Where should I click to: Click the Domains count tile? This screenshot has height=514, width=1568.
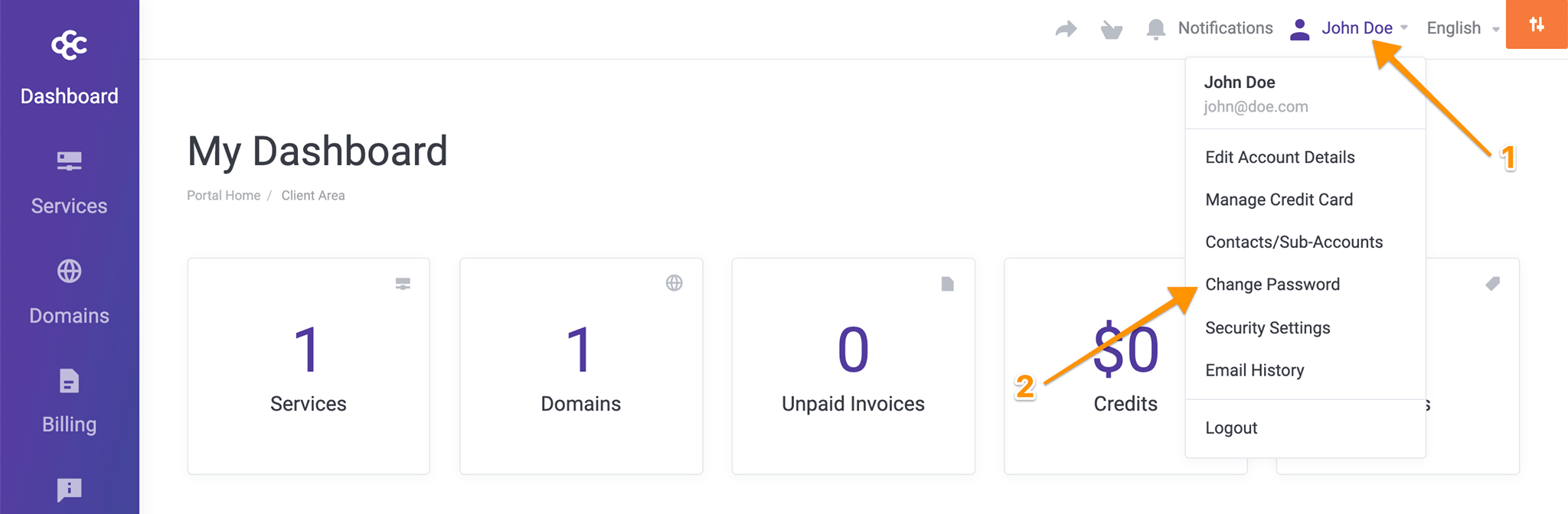[580, 366]
